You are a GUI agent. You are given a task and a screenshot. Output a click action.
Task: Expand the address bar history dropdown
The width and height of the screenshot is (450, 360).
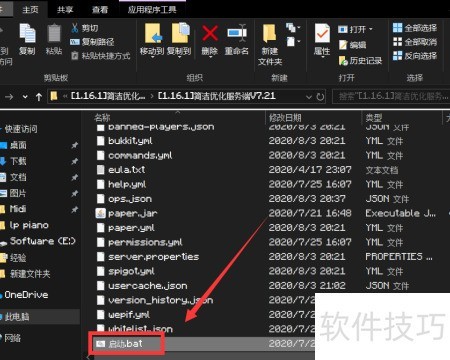309,97
